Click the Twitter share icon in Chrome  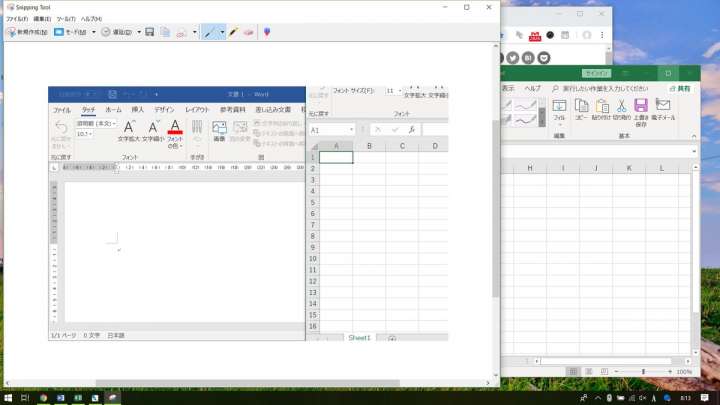coord(513,58)
